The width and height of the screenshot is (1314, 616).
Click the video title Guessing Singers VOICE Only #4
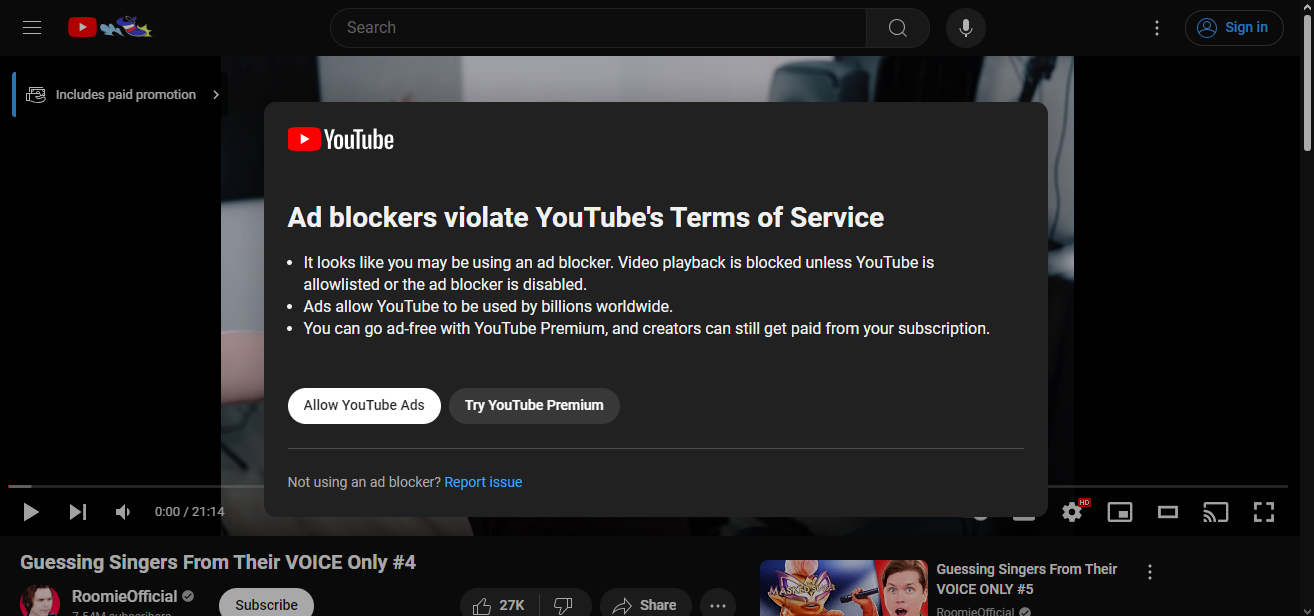pyautogui.click(x=218, y=562)
